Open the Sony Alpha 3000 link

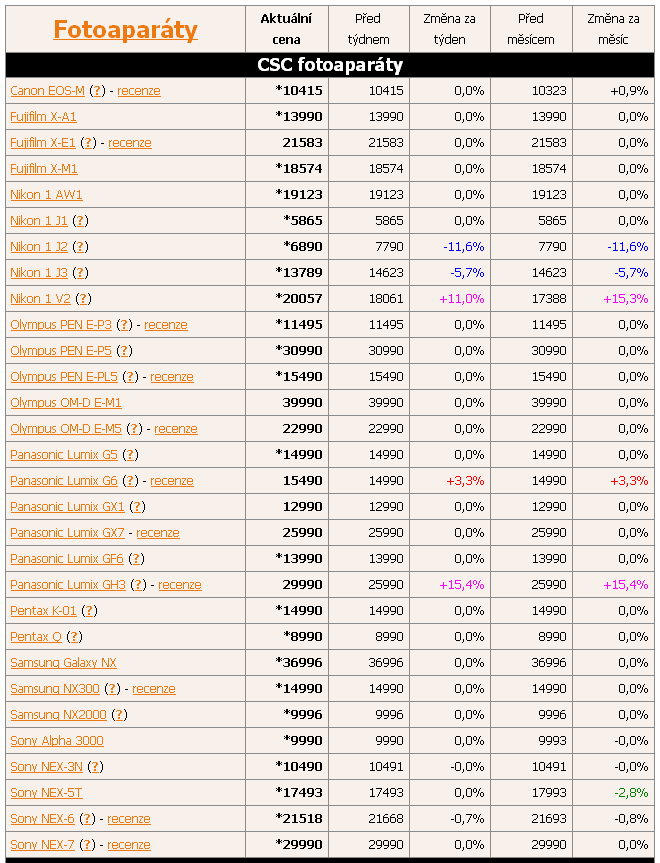pyautogui.click(x=57, y=741)
